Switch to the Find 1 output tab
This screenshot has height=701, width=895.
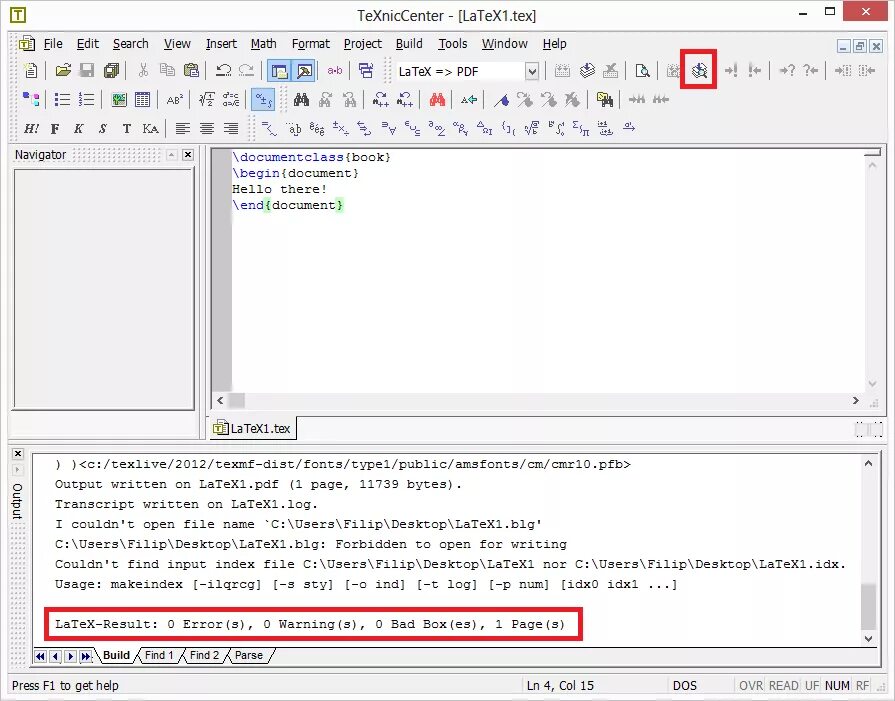[159, 655]
